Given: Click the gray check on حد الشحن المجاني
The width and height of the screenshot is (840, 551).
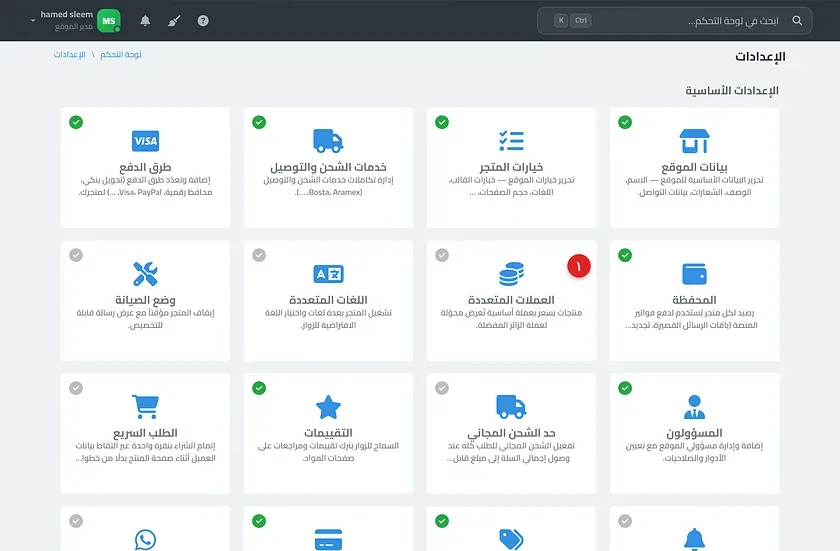Looking at the screenshot, I should click(442, 388).
